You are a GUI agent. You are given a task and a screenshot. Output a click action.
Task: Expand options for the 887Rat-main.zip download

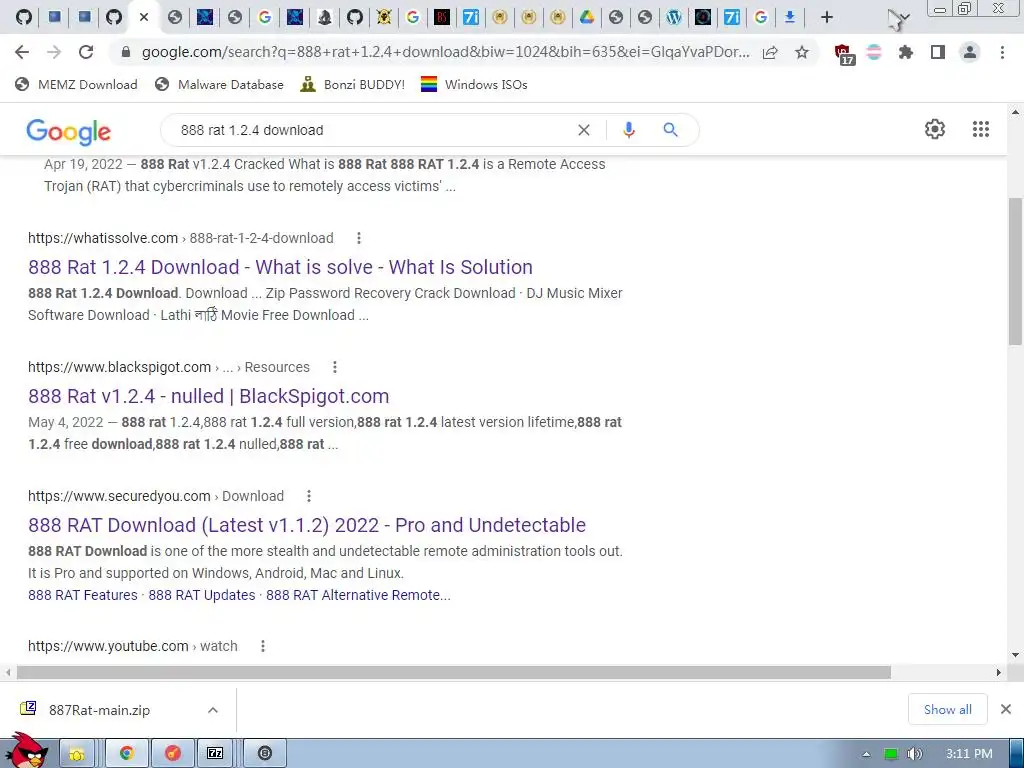213,710
